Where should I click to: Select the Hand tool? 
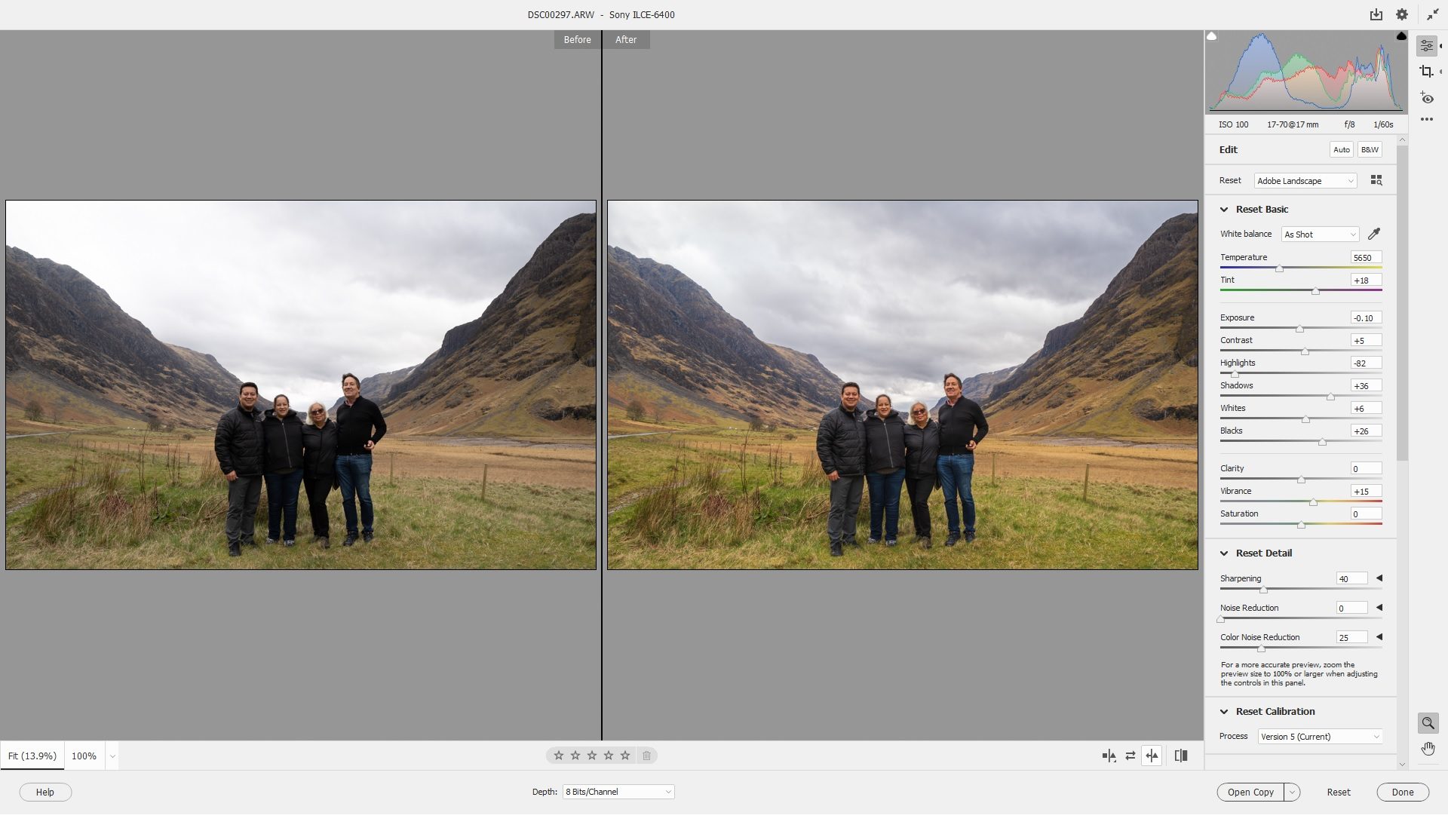1428,749
